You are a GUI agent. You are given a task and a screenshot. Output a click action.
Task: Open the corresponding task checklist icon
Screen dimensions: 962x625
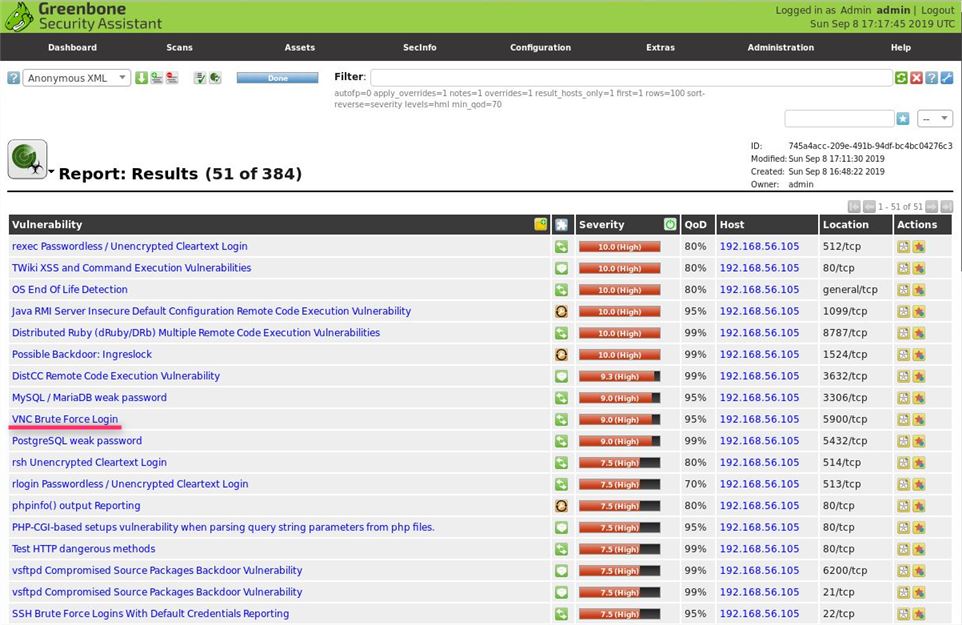(199, 78)
